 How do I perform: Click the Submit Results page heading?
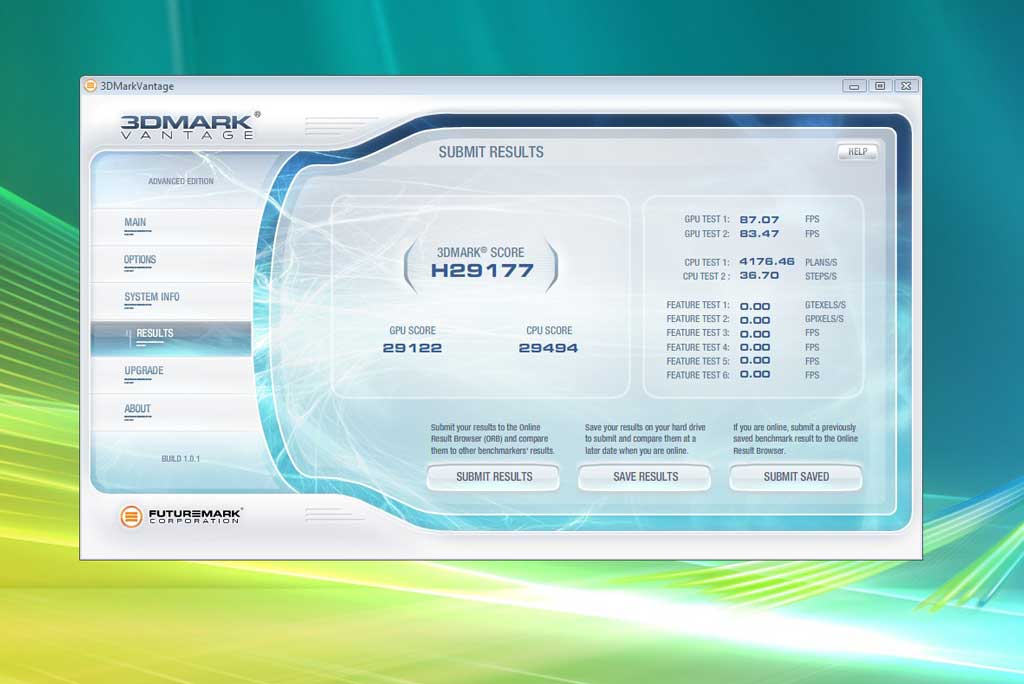coord(491,152)
